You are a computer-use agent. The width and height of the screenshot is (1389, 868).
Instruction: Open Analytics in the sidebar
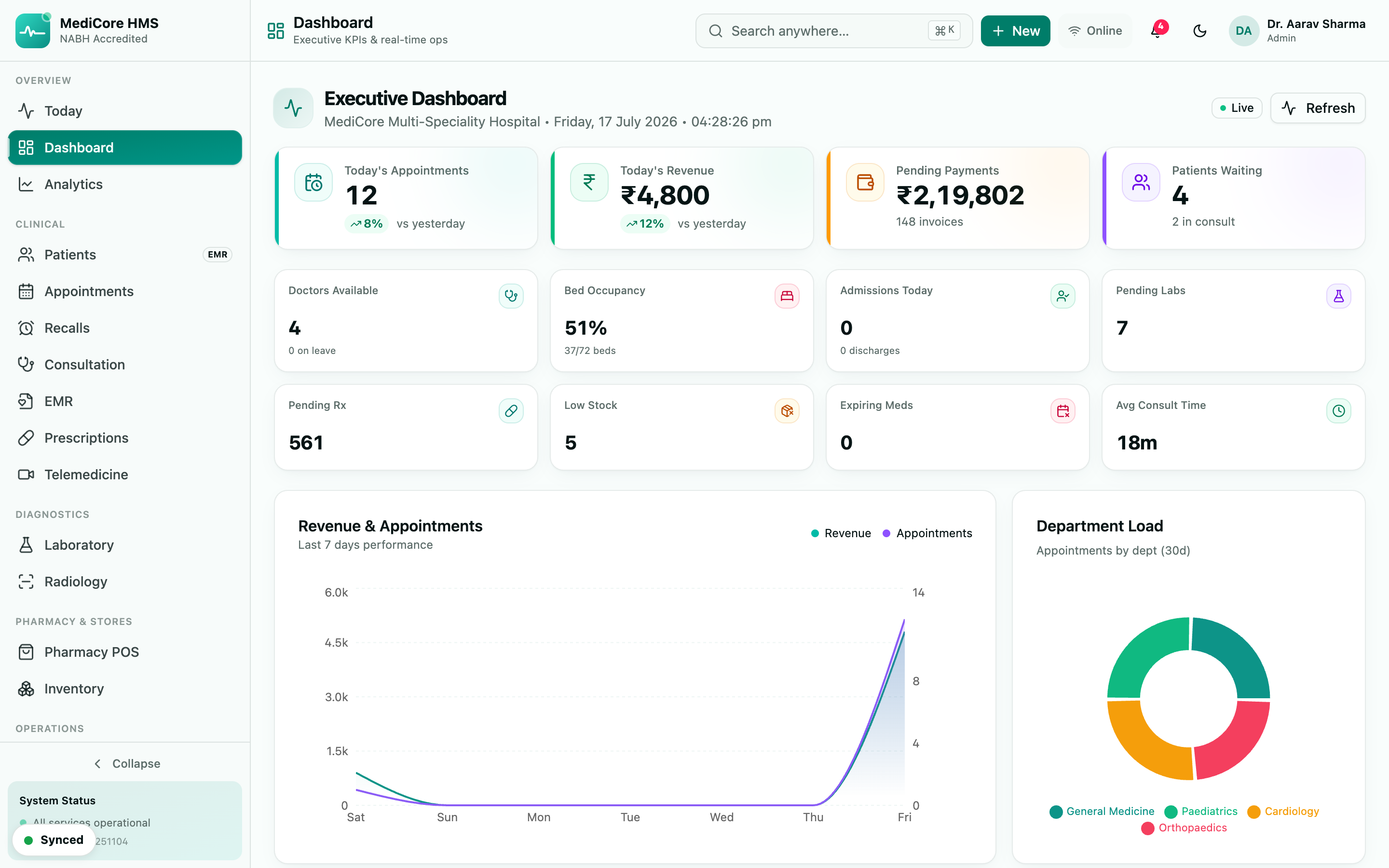[x=124, y=184]
